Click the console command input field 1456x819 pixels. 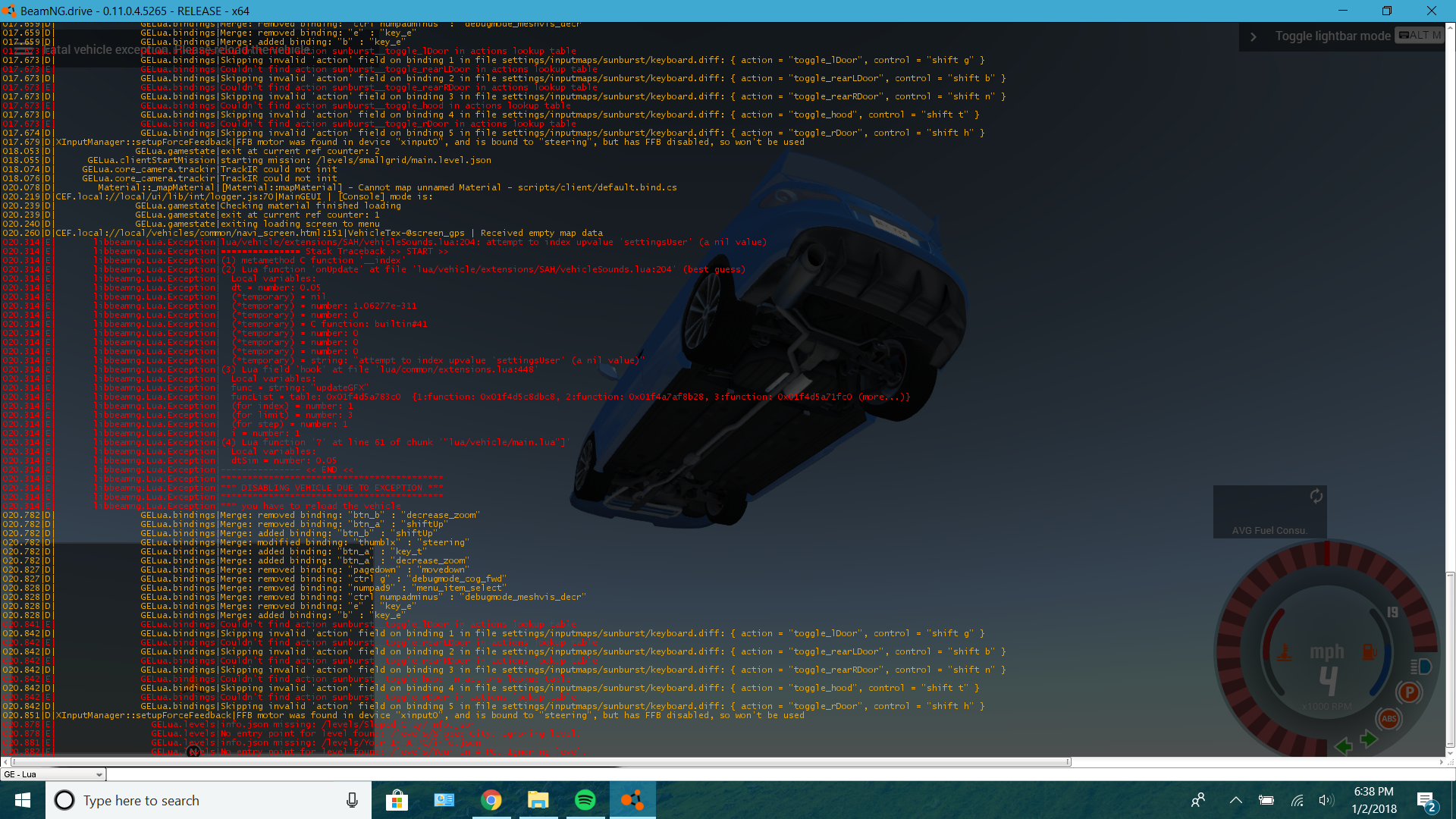click(758, 774)
